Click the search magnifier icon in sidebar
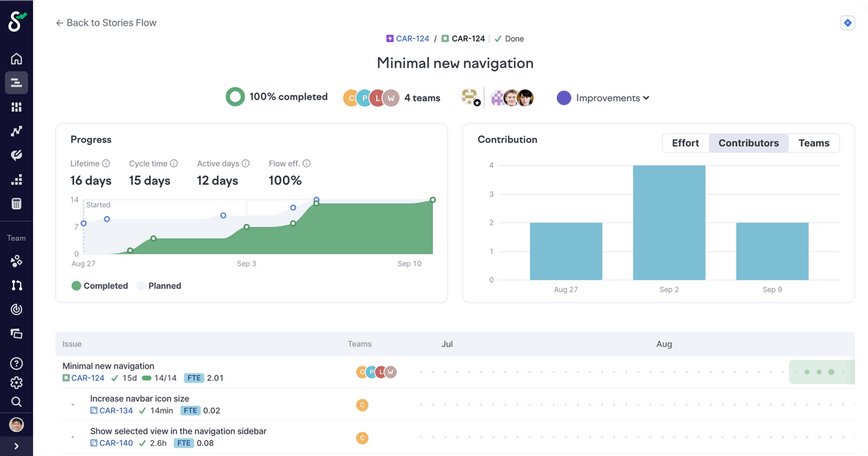 (x=16, y=402)
